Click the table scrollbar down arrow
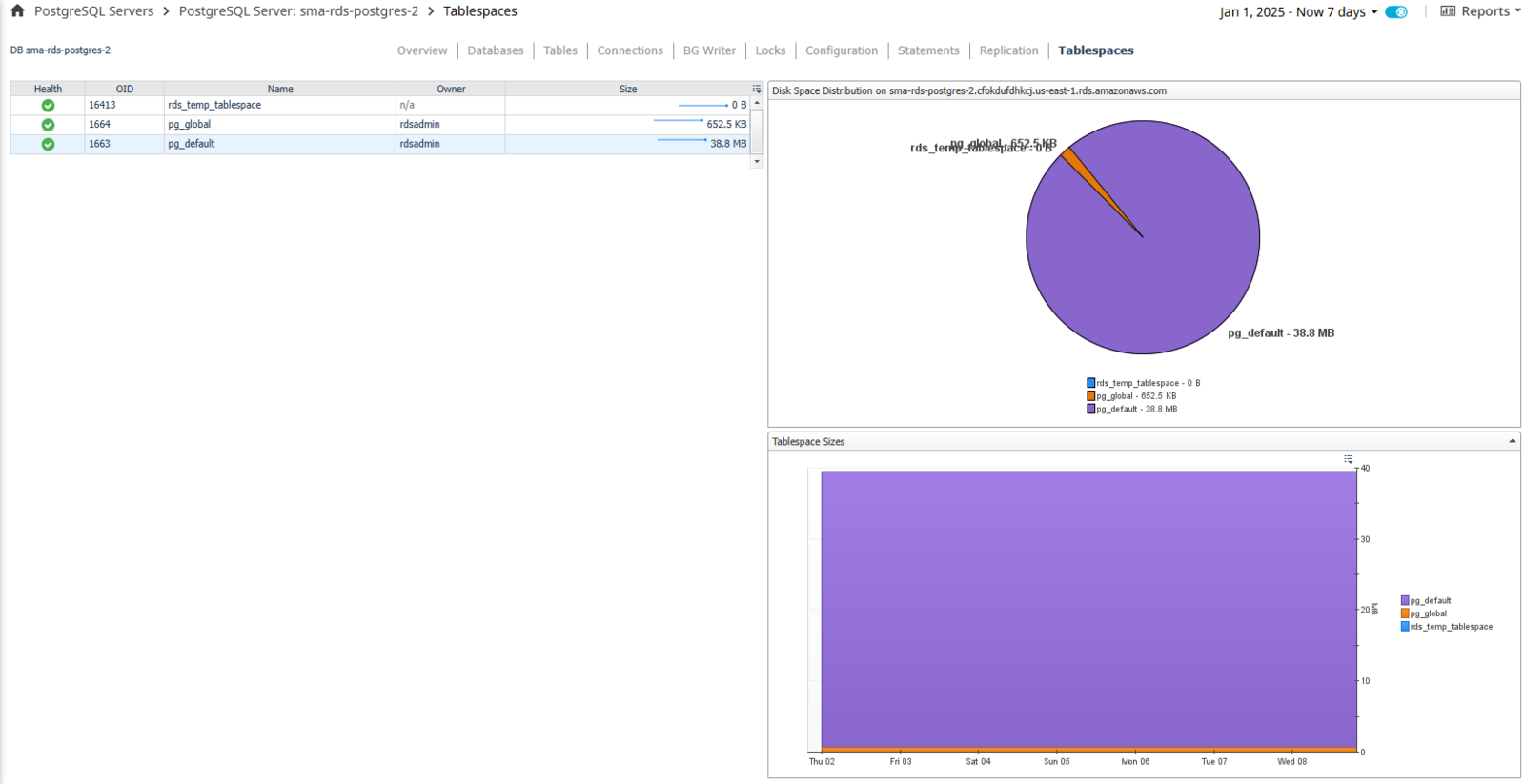This screenshot has width=1525, height=784. (757, 161)
